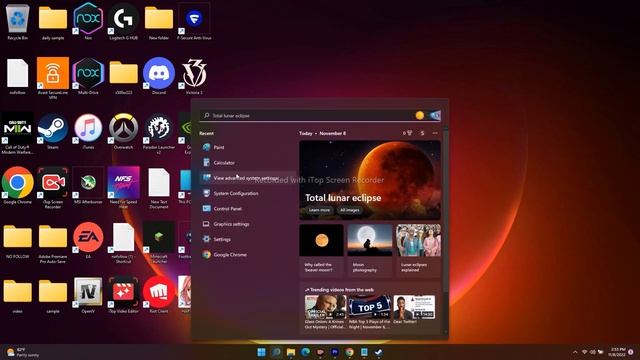Viewport: 640px width, 360px height.
Task: Open the Google Chrome desktop shortcut
Action: click(x=18, y=186)
